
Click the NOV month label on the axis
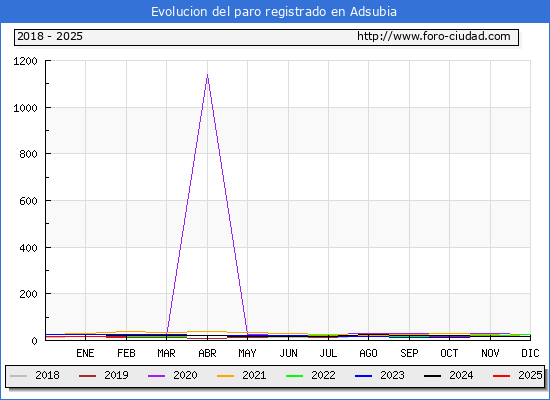tap(490, 353)
